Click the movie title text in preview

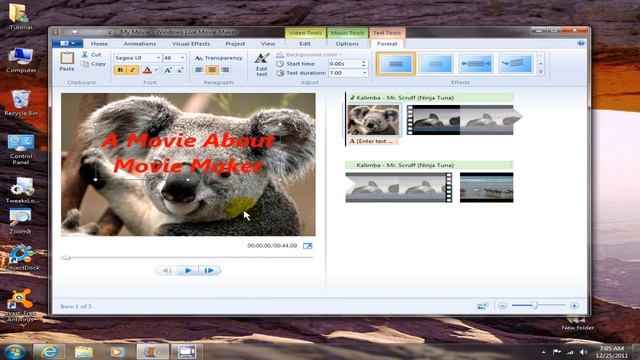click(188, 153)
